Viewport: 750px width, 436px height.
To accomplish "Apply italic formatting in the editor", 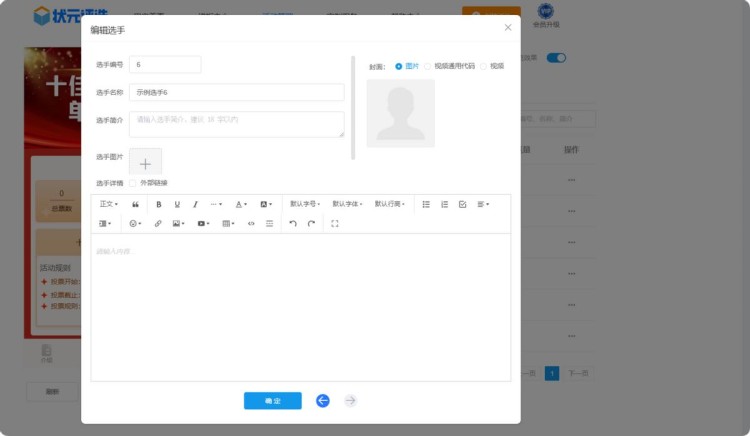I will pyautogui.click(x=195, y=204).
